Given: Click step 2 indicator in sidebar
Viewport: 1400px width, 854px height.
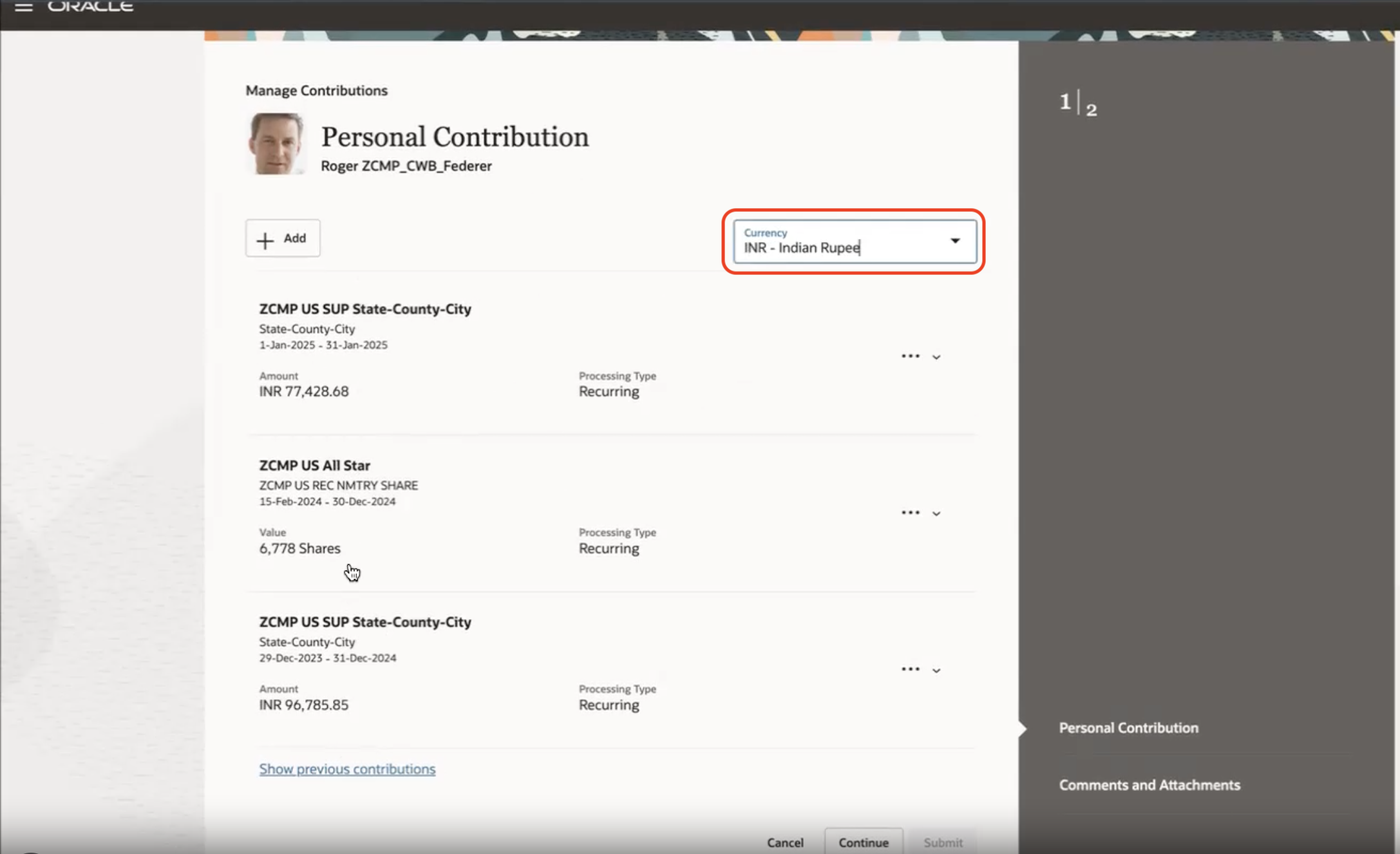Looking at the screenshot, I should click(1092, 110).
